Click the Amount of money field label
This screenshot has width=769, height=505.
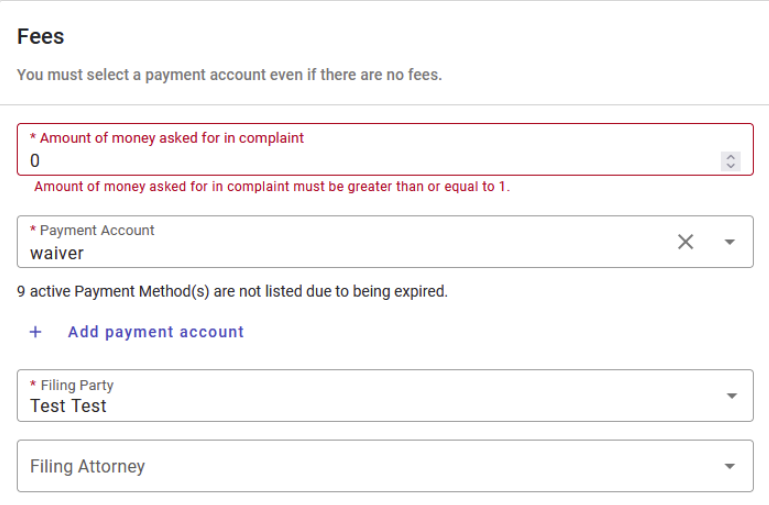point(171,138)
